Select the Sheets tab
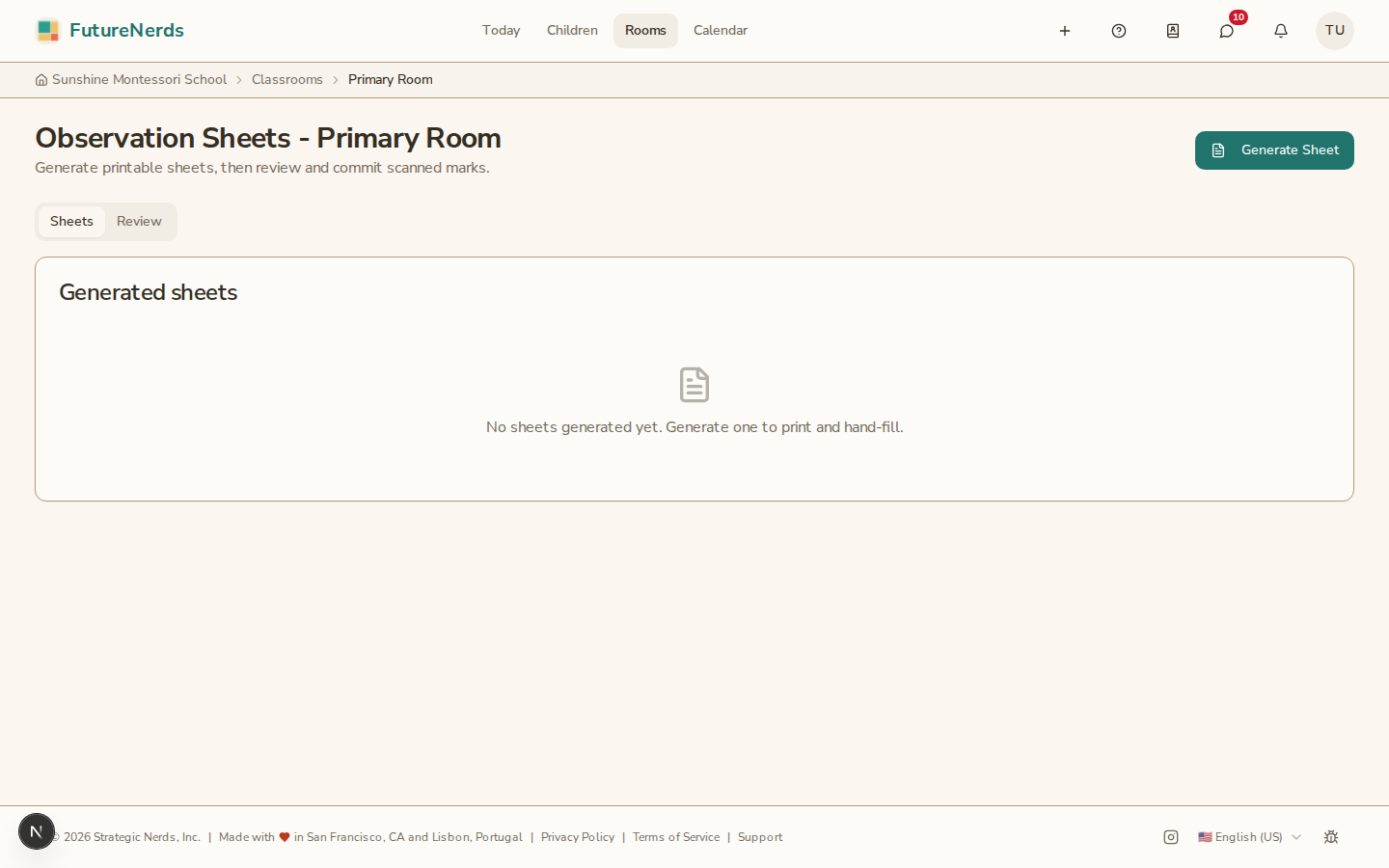The image size is (1389, 868). pos(71,222)
